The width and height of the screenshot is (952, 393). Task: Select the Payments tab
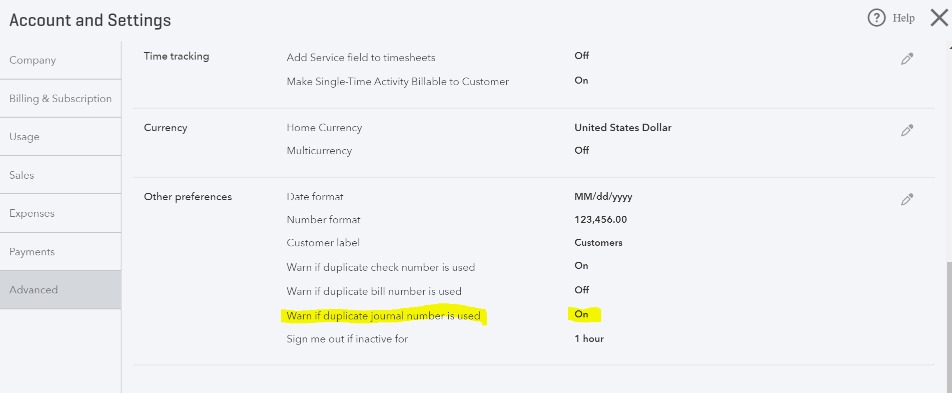(x=60, y=251)
